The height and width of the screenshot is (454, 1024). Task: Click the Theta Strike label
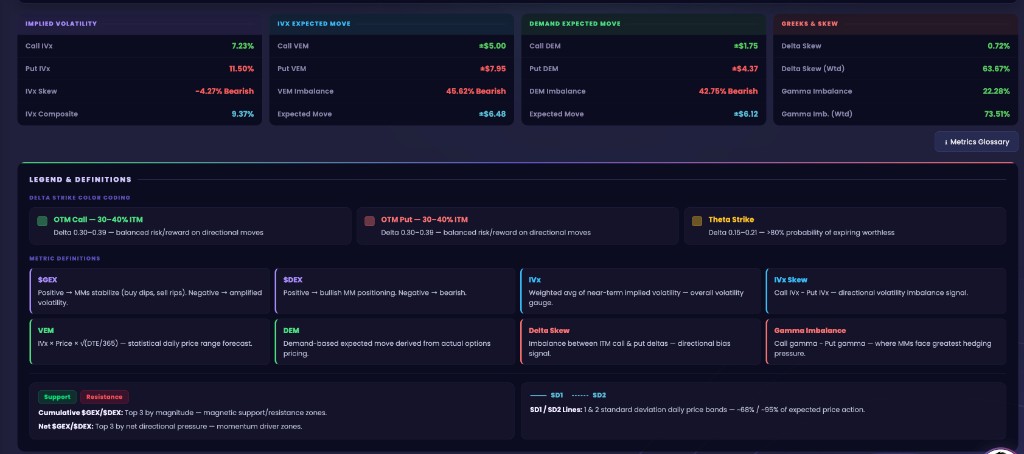[731, 219]
